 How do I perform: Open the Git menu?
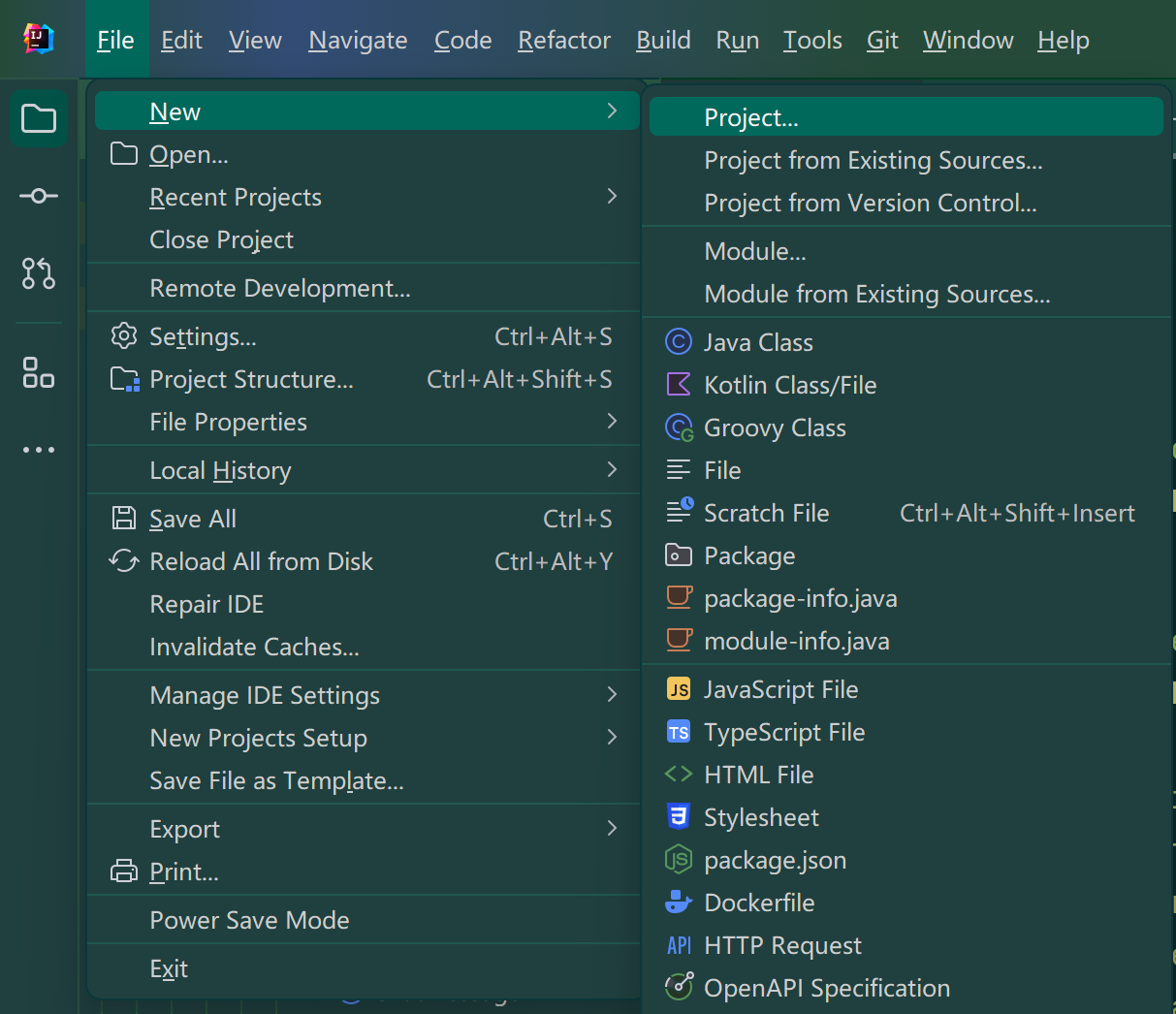point(882,40)
